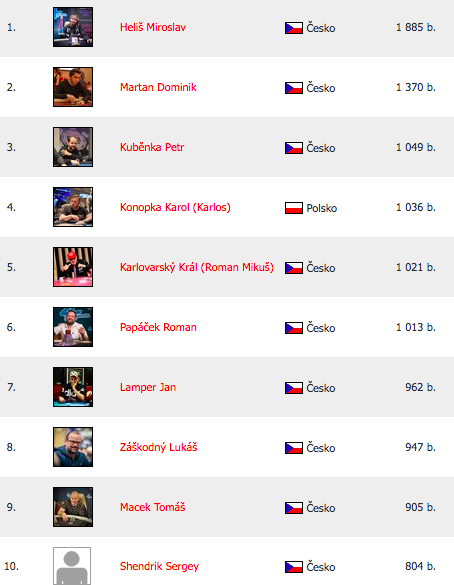The height and width of the screenshot is (585, 454).
Task: Select Karlovarský Král (Roman Mikuš) link
Action: click(197, 267)
